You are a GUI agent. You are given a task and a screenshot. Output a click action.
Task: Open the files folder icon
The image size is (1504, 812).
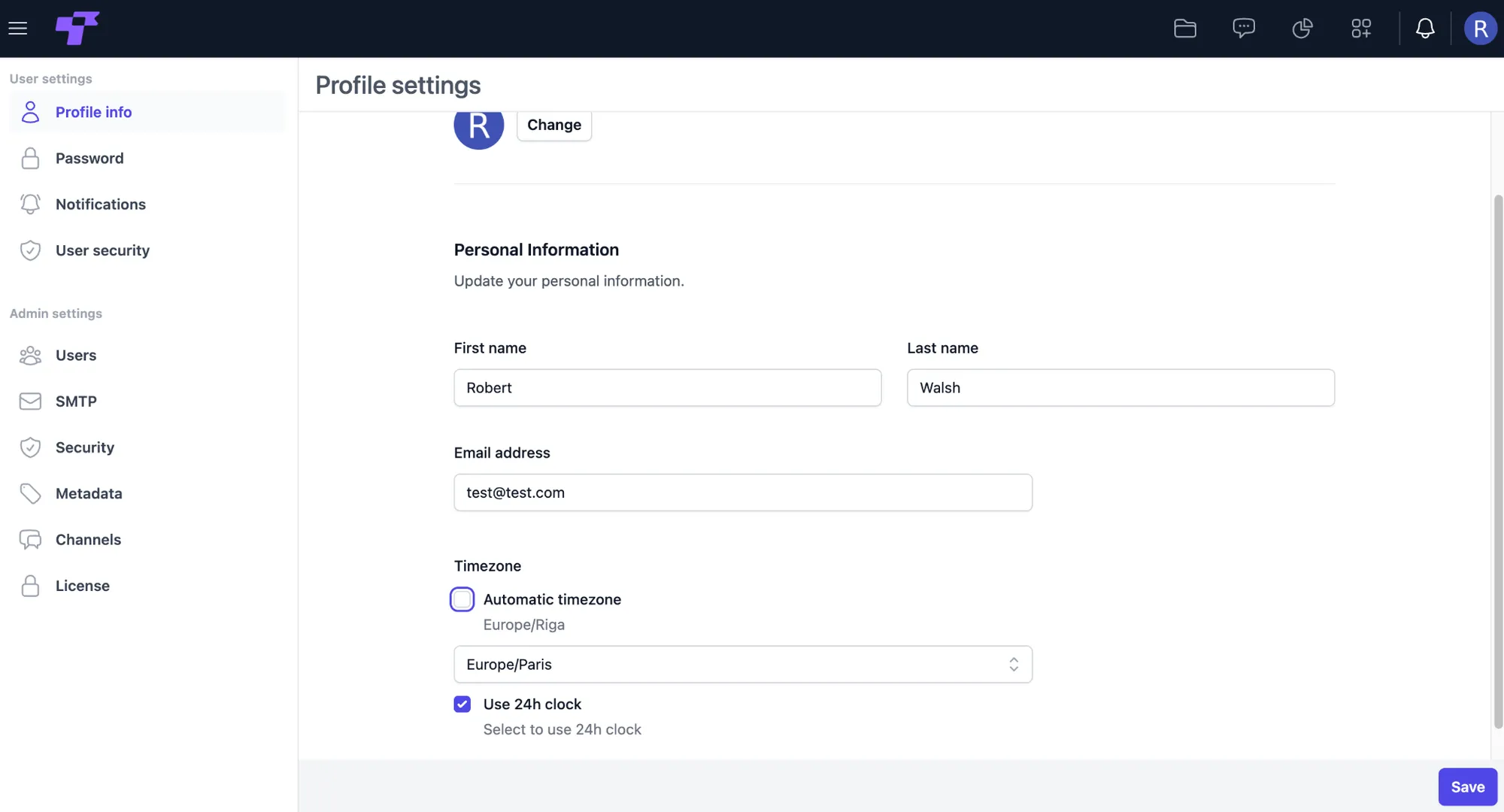coord(1185,29)
